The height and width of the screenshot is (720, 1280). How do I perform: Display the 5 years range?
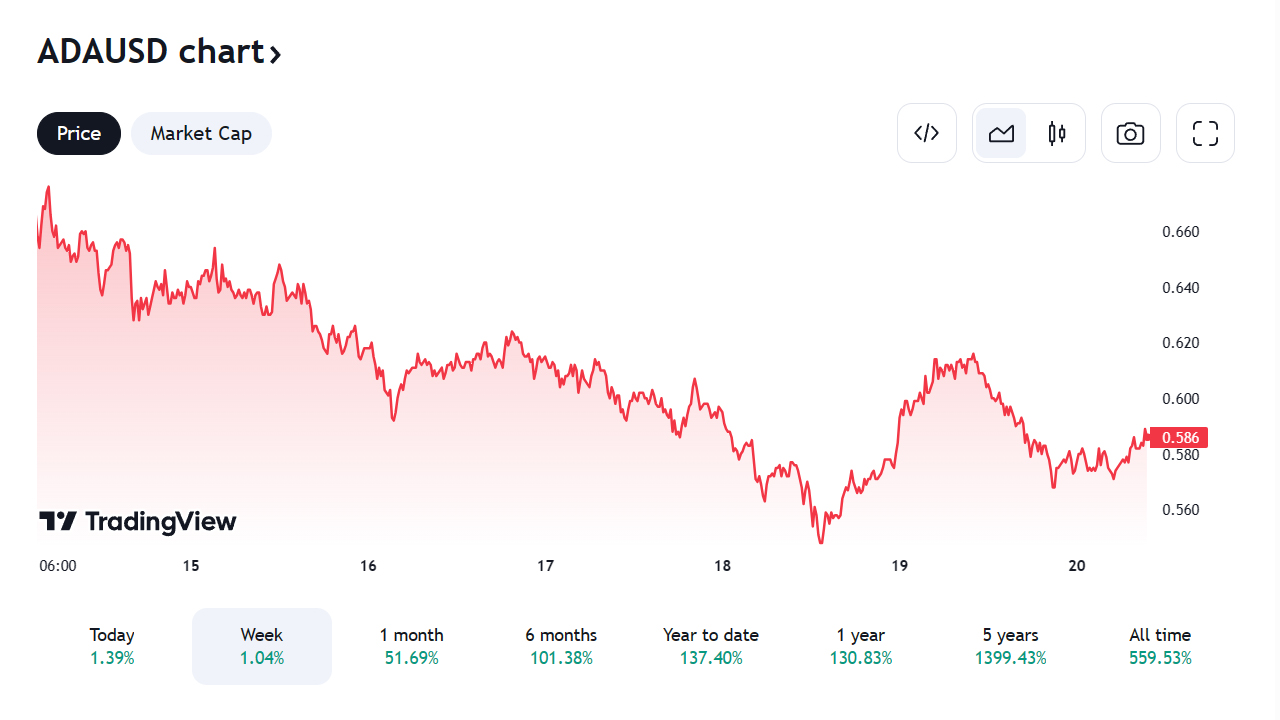(1011, 646)
